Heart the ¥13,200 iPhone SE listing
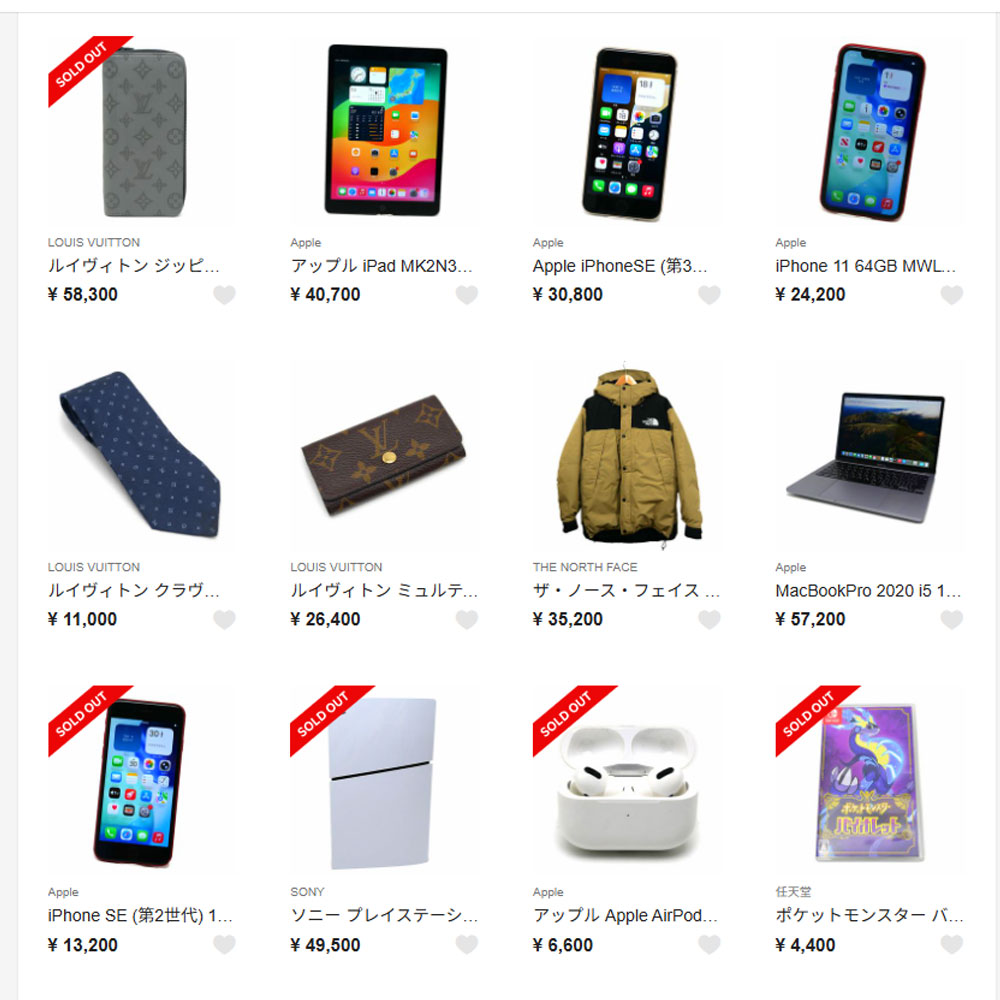Screen dimensions: 1000x1000 pyautogui.click(x=224, y=945)
